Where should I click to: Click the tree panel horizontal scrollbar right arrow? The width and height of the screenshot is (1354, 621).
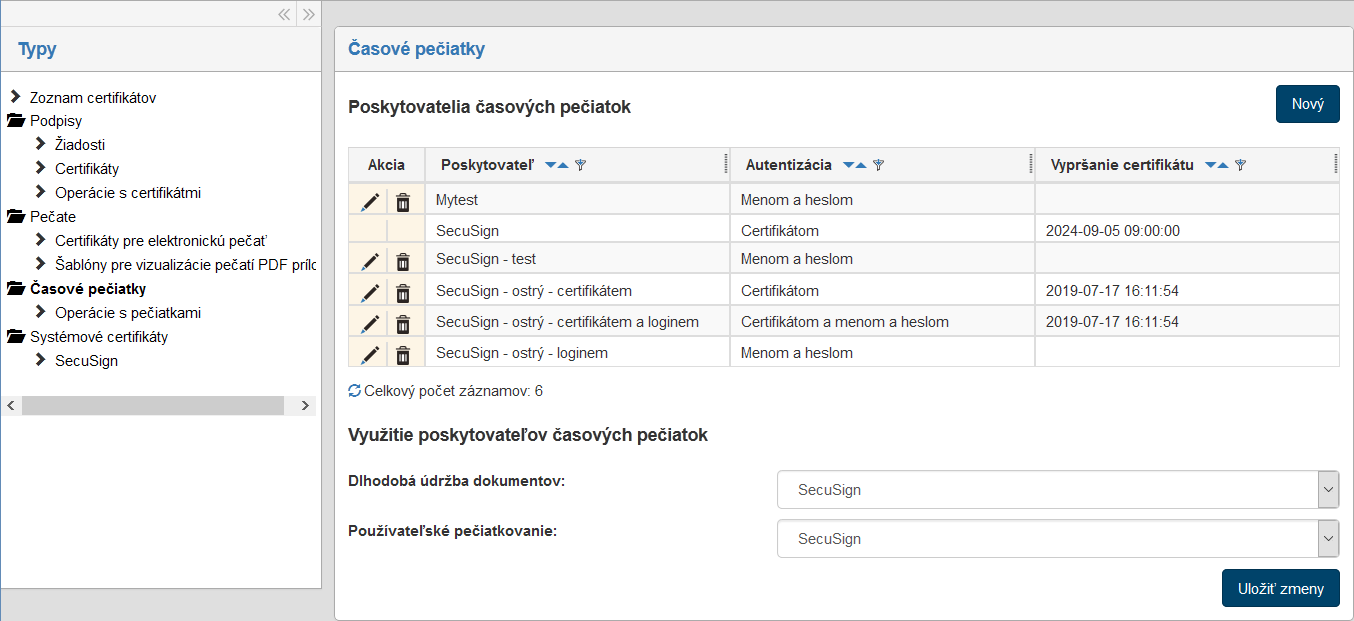[305, 406]
